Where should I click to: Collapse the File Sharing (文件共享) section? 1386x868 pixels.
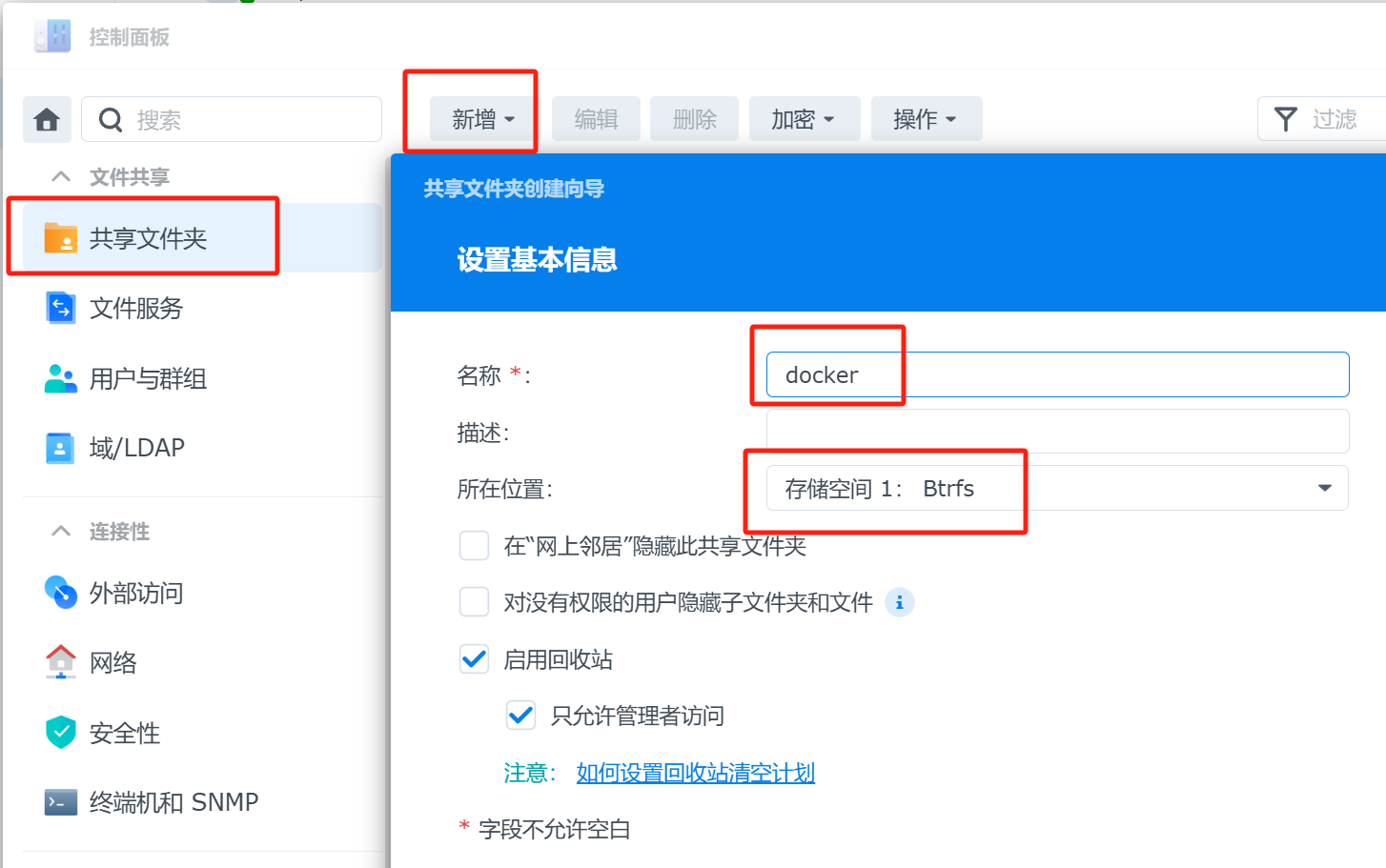click(61, 177)
